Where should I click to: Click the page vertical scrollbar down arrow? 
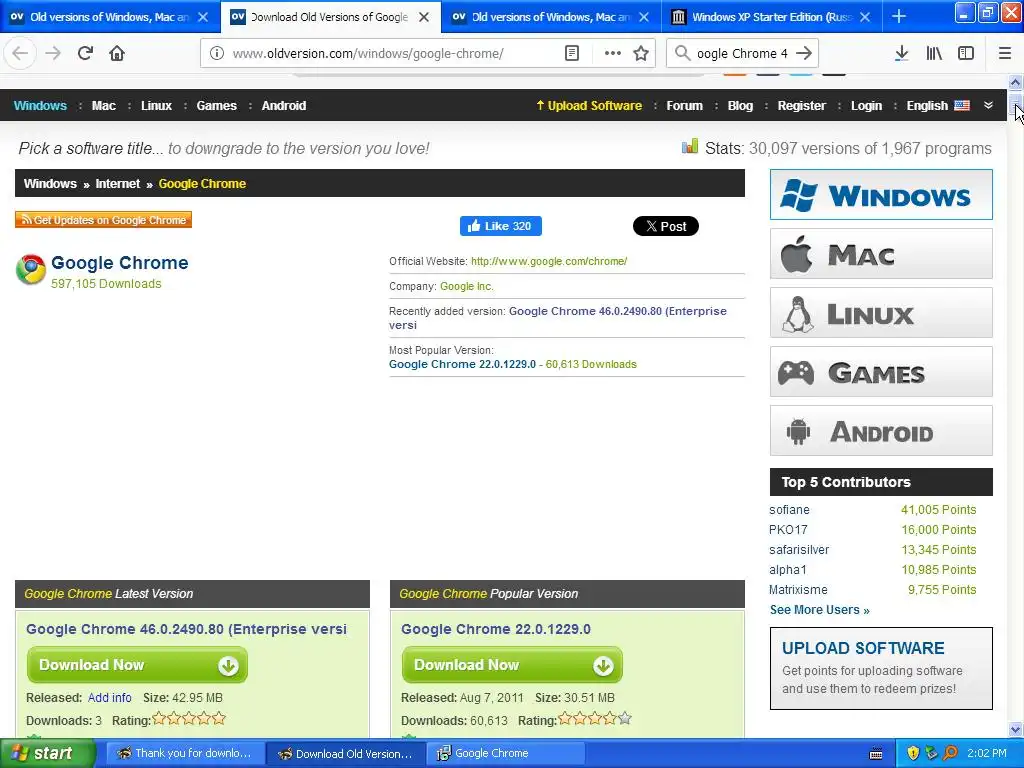pyautogui.click(x=1015, y=729)
